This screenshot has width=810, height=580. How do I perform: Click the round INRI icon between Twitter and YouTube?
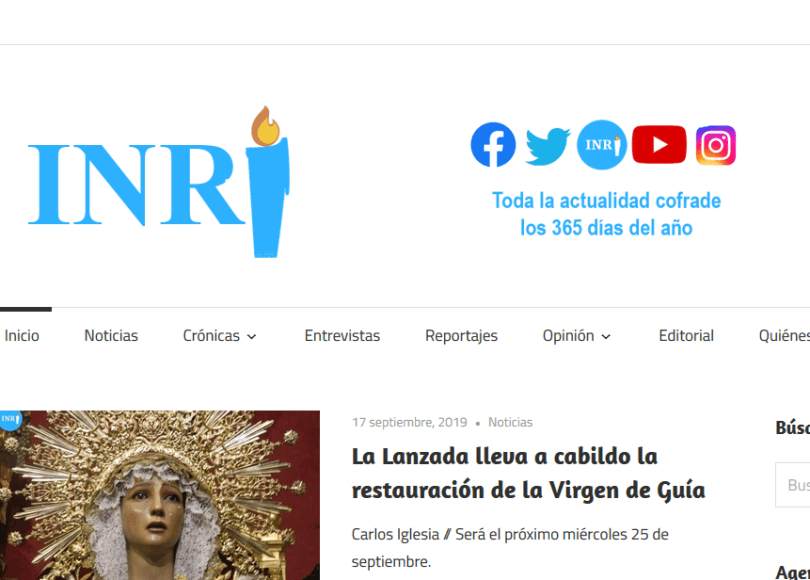(602, 145)
